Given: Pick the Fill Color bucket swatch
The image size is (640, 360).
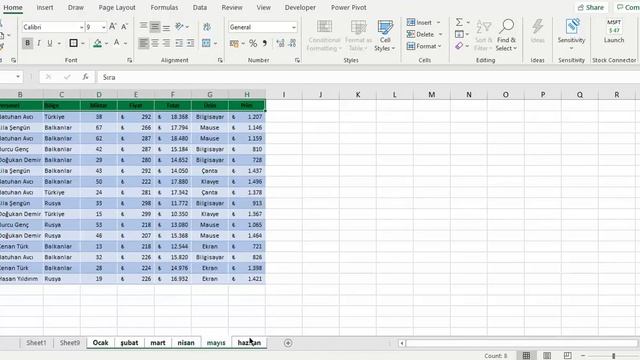Looking at the screenshot, I should click(97, 43).
